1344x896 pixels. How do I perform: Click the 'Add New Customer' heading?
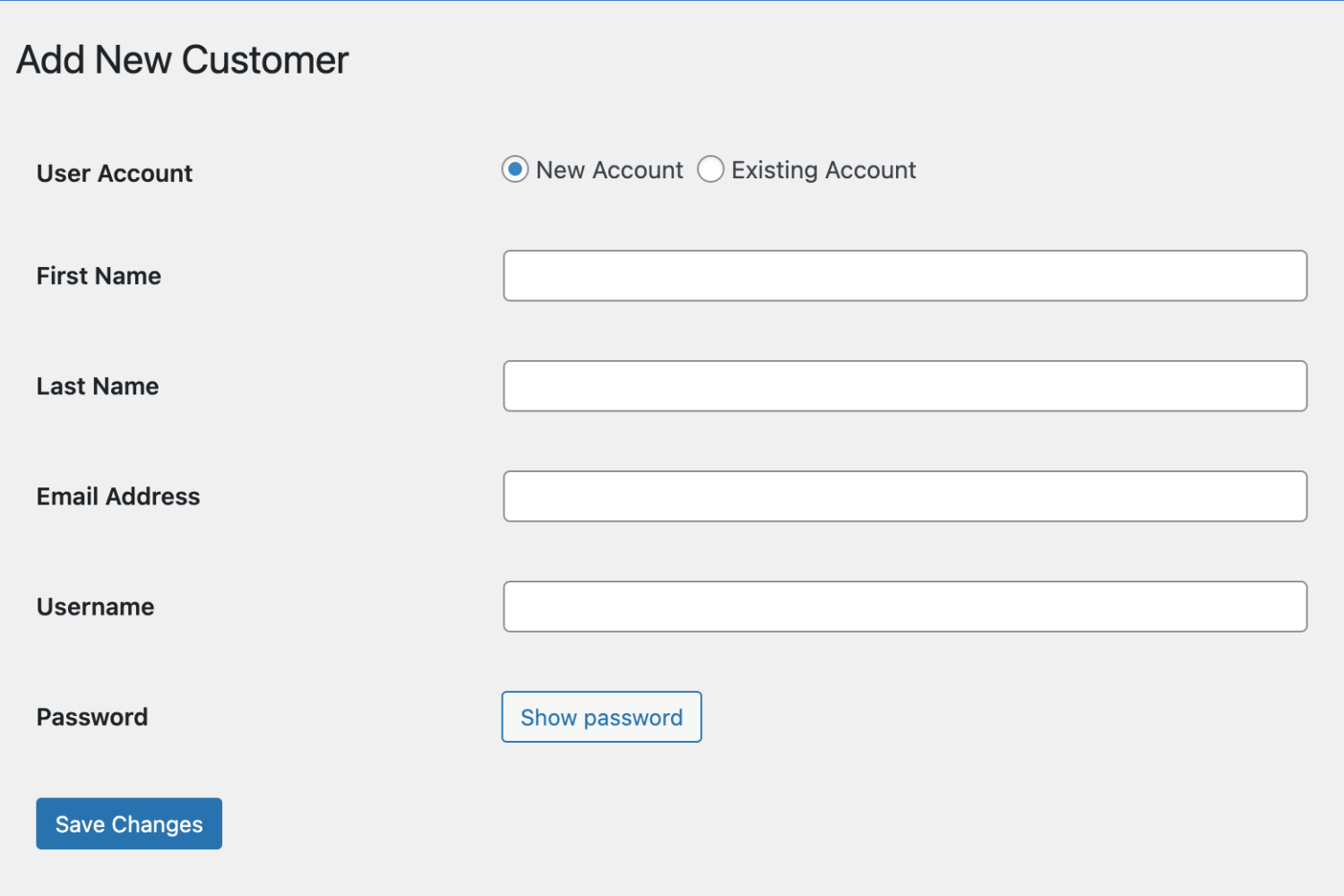point(183,60)
